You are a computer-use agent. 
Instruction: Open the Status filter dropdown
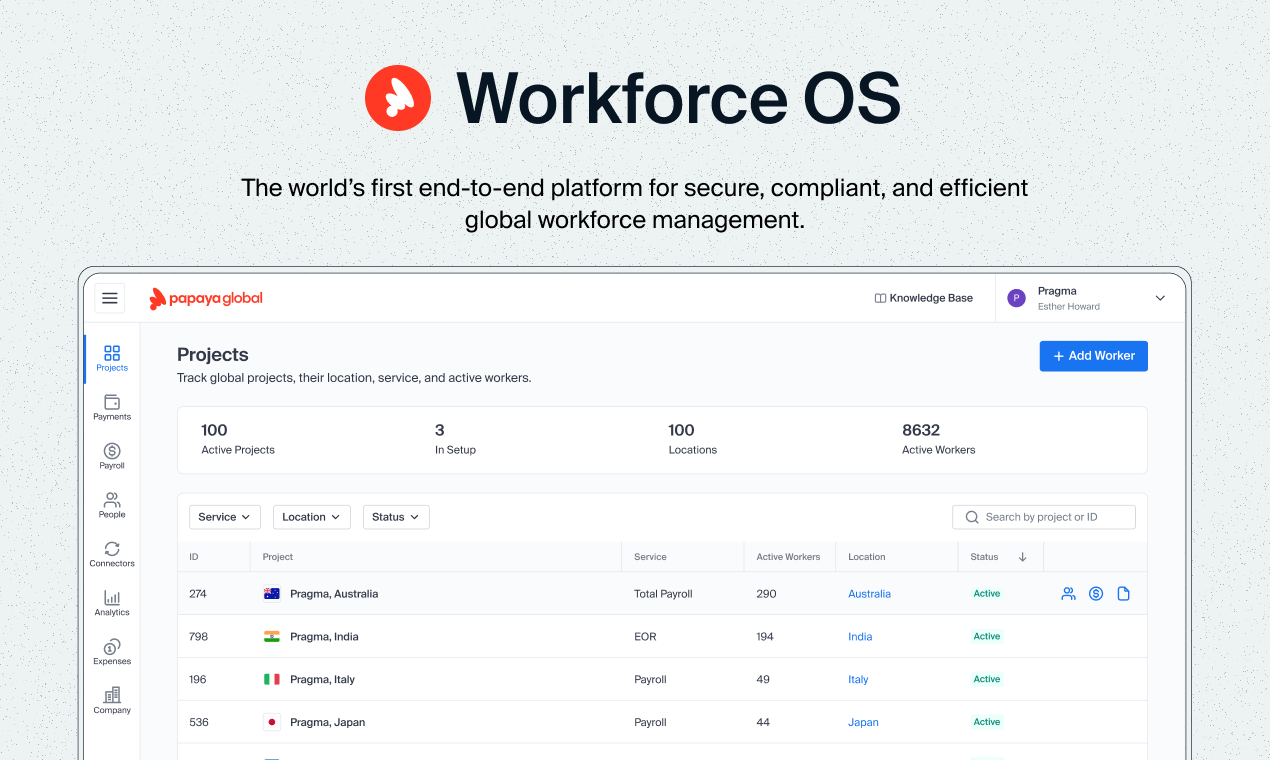[x=396, y=517]
